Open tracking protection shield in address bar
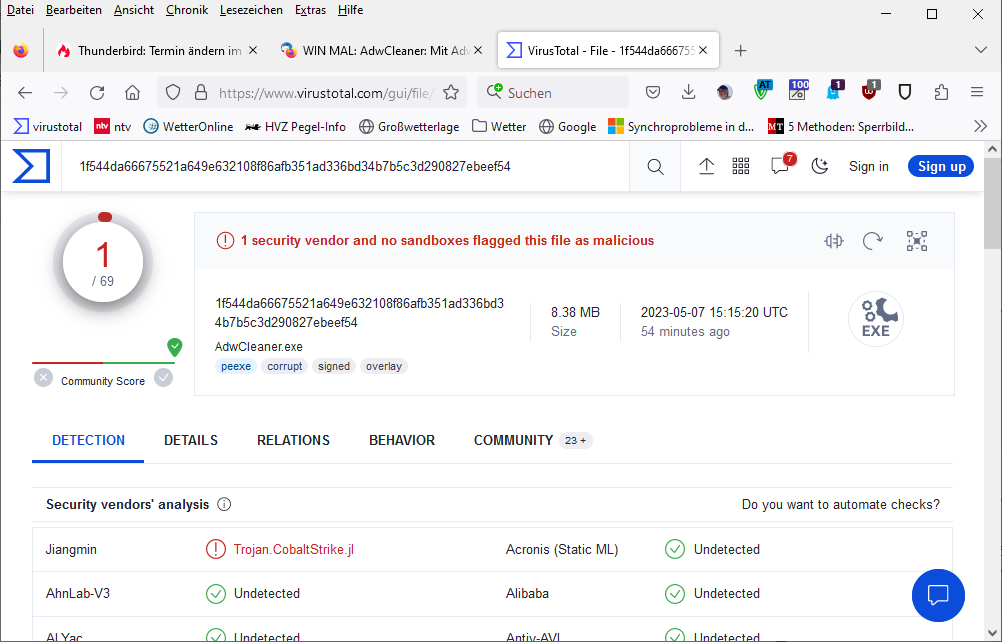Image resolution: width=1002 pixels, height=642 pixels. tap(173, 93)
